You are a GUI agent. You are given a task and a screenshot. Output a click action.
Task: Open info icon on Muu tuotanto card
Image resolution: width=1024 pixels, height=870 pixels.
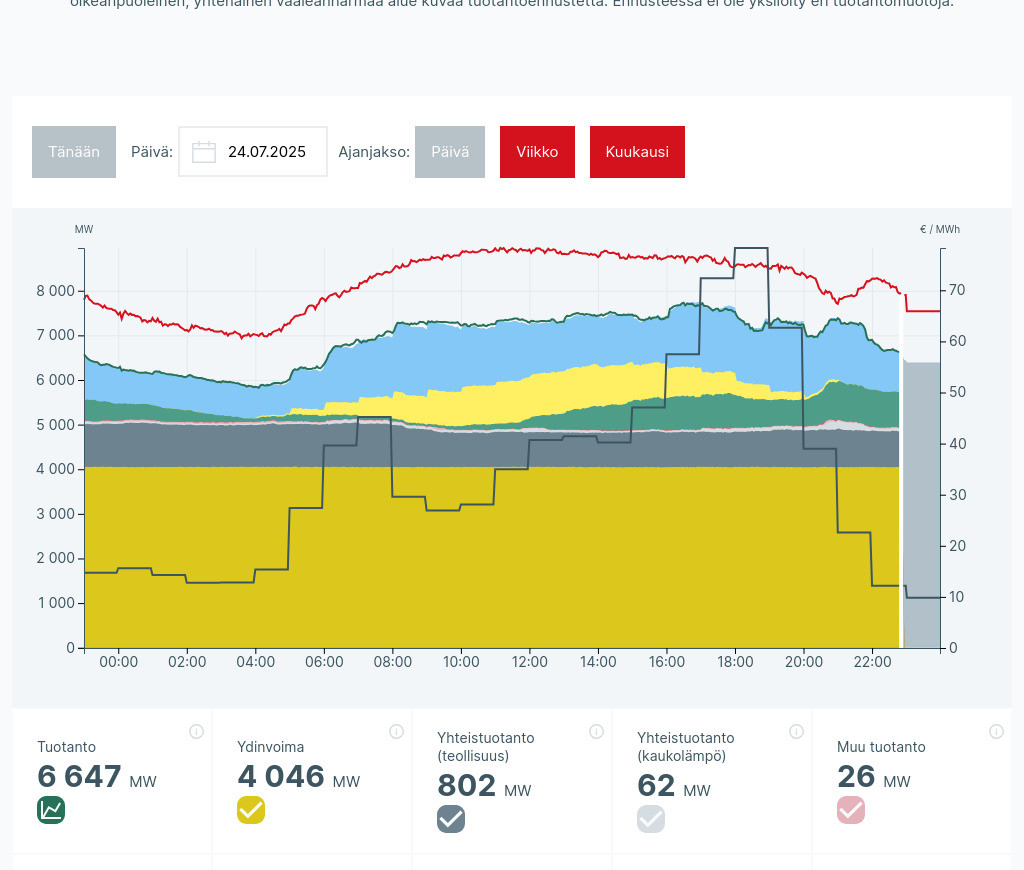tap(996, 731)
